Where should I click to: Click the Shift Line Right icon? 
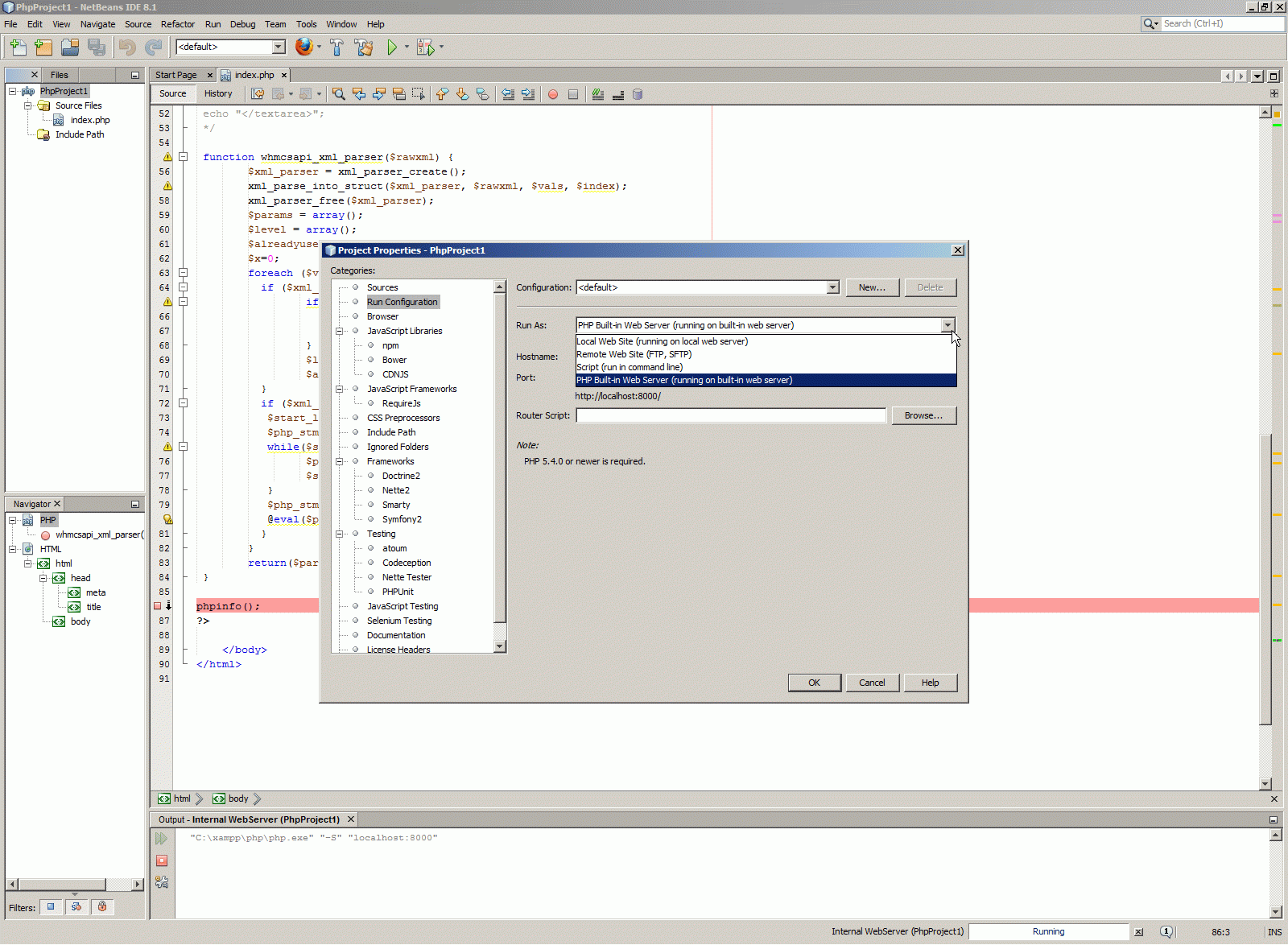[x=528, y=94]
